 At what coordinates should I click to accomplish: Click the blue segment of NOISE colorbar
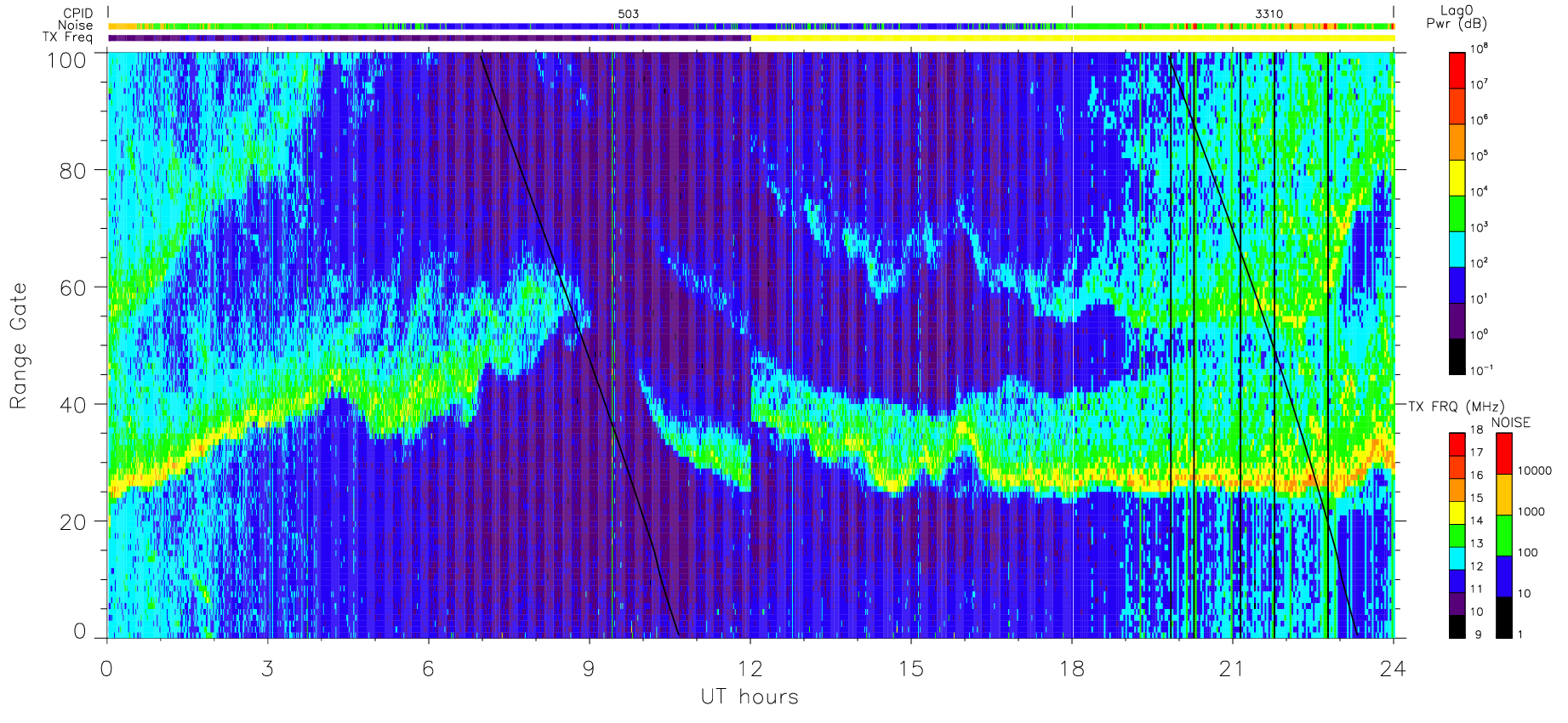point(1504,576)
